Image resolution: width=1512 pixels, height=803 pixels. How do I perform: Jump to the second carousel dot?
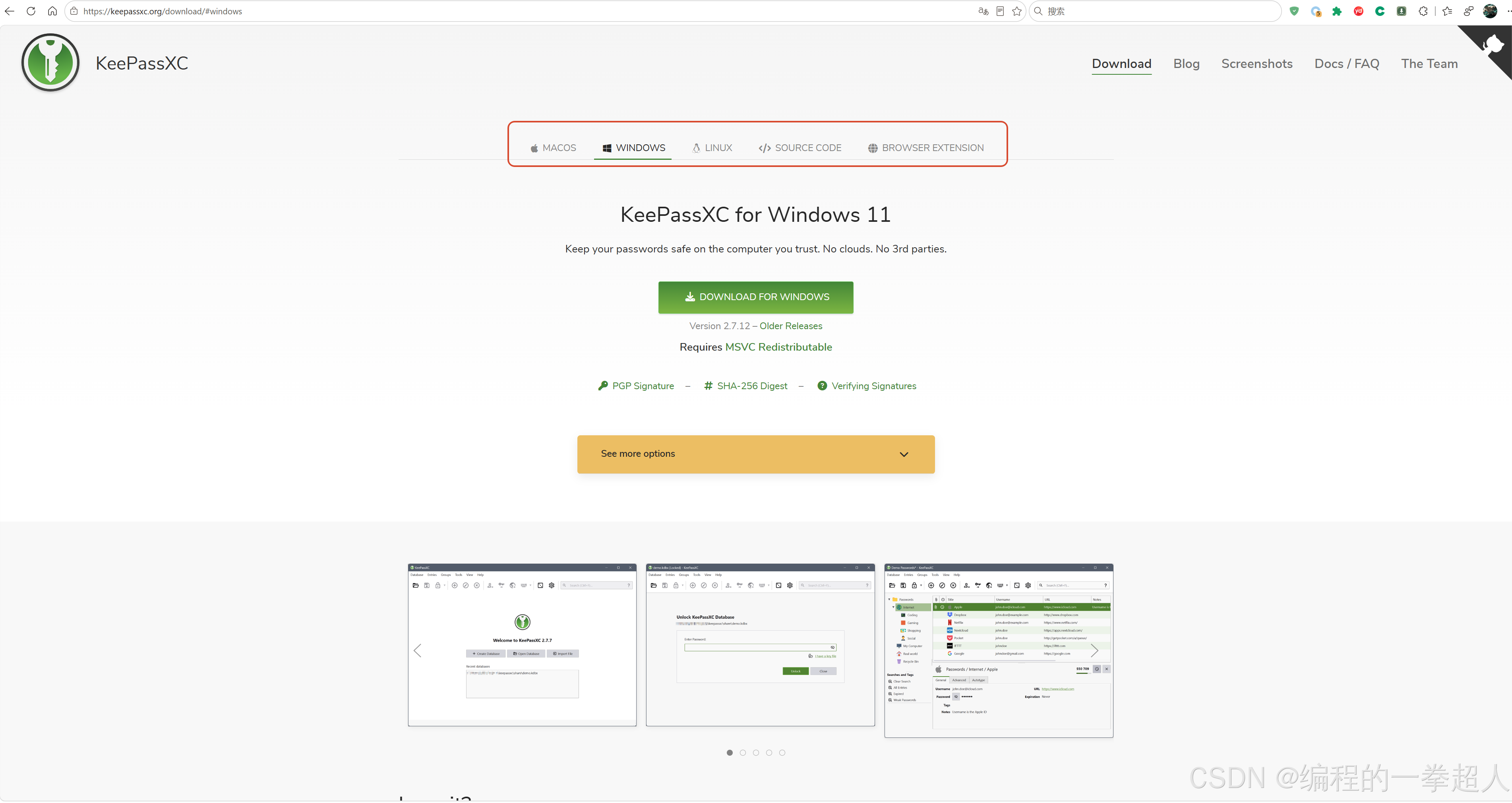743,753
